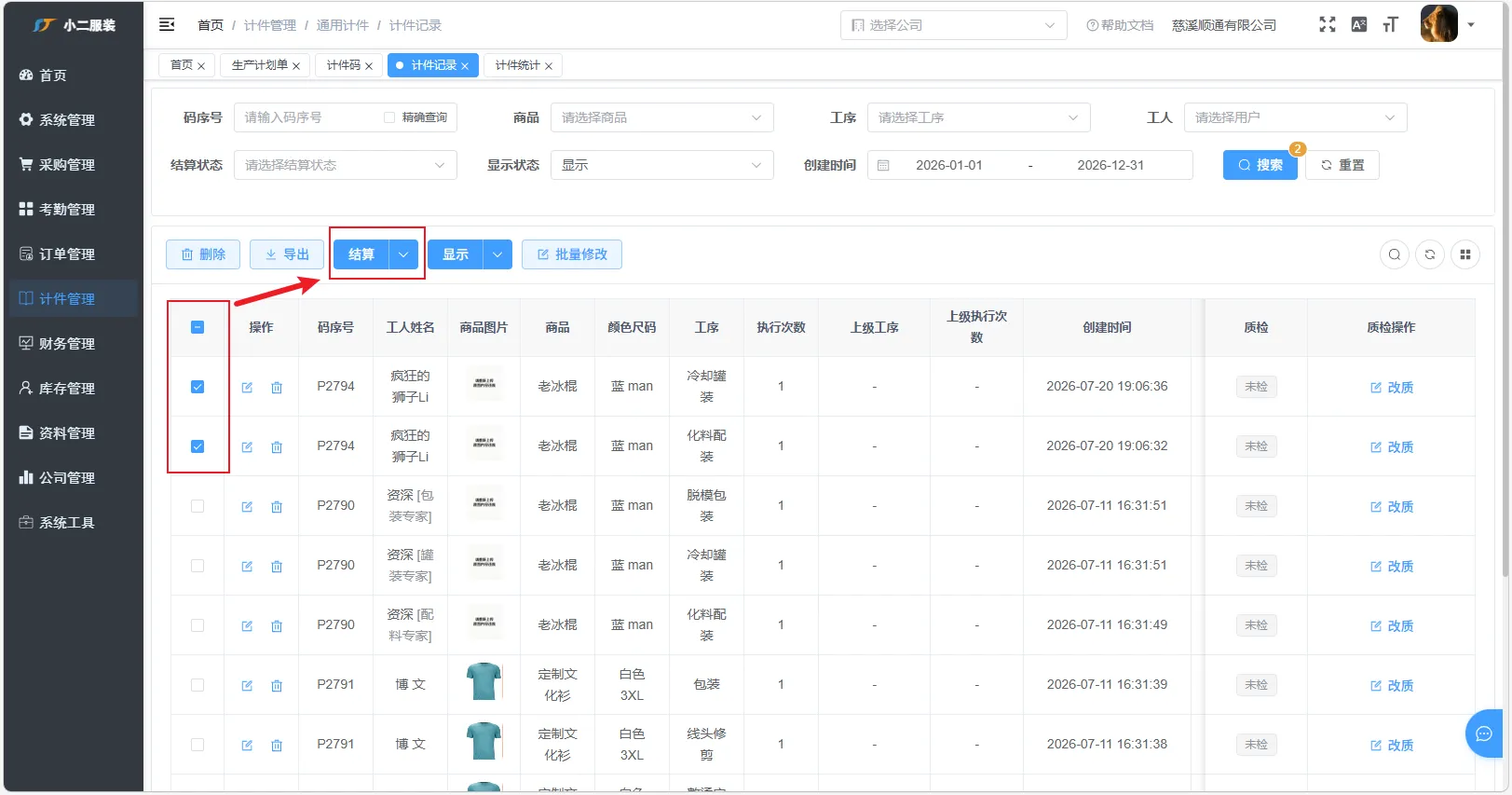Open the account dropdown caret beside avatar
The image size is (1512, 795).
point(1471,25)
